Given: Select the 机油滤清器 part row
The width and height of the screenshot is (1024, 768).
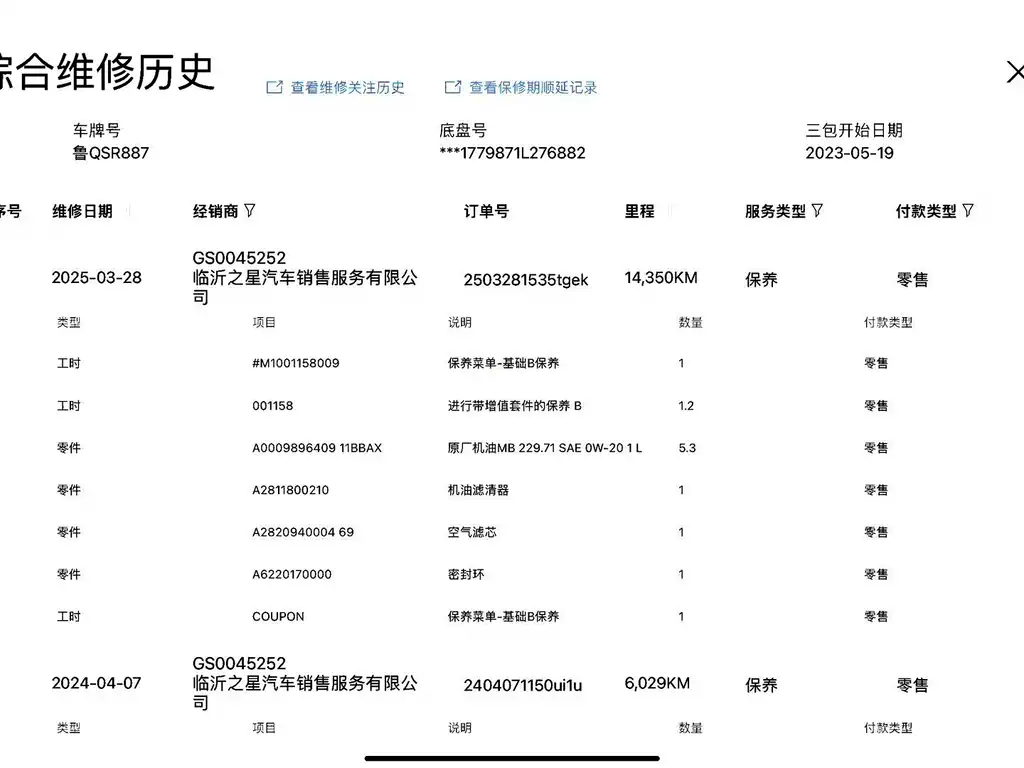Looking at the screenshot, I should pos(478,490).
